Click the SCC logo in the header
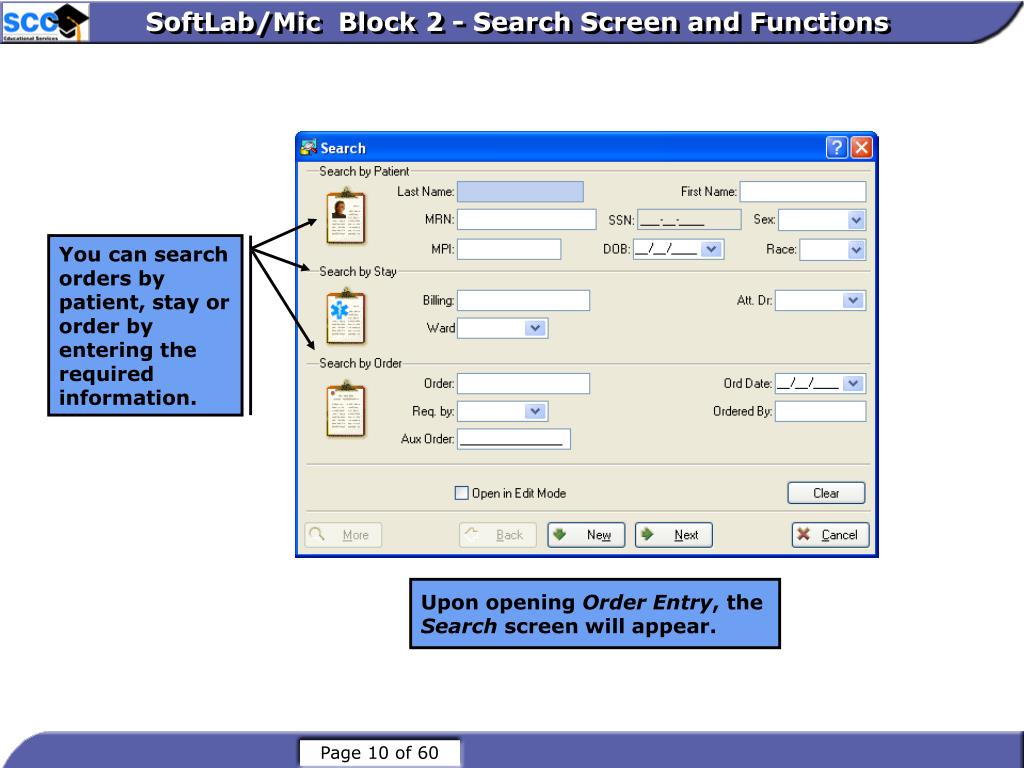The height and width of the screenshot is (768, 1024). pos(45,22)
